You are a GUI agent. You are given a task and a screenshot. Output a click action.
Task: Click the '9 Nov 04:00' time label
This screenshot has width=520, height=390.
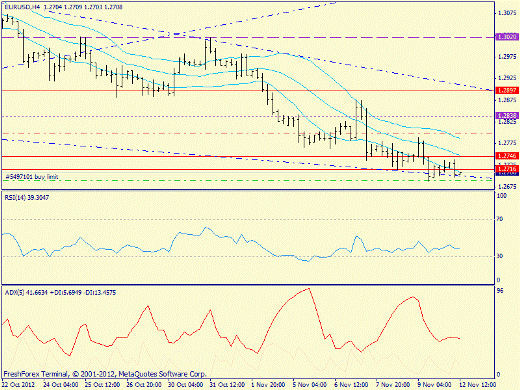pos(435,384)
